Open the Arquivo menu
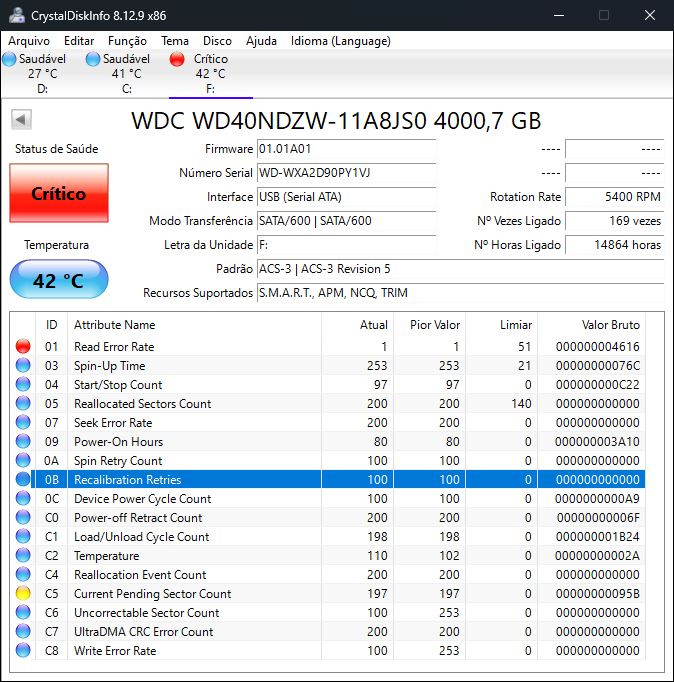Screen dimensions: 674x682 pyautogui.click(x=29, y=41)
